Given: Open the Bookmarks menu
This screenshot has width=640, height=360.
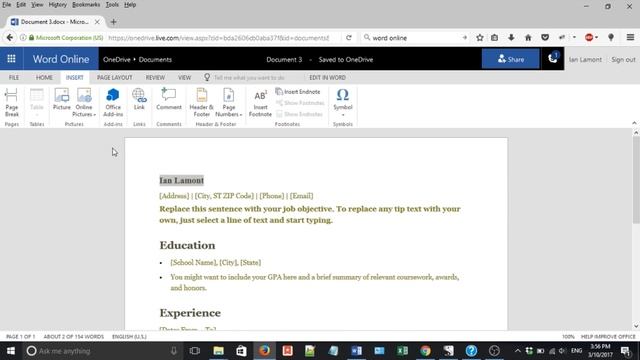Looking at the screenshot, I should pyautogui.click(x=86, y=4).
